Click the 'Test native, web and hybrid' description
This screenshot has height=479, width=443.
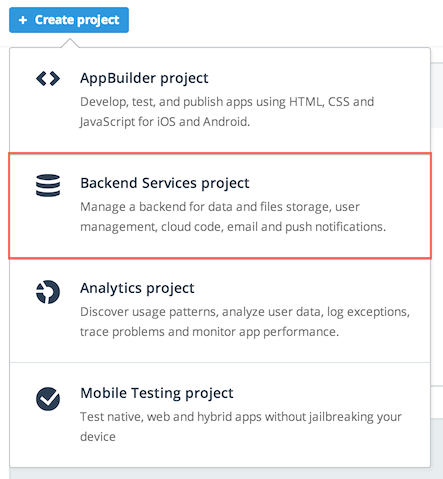tap(241, 427)
